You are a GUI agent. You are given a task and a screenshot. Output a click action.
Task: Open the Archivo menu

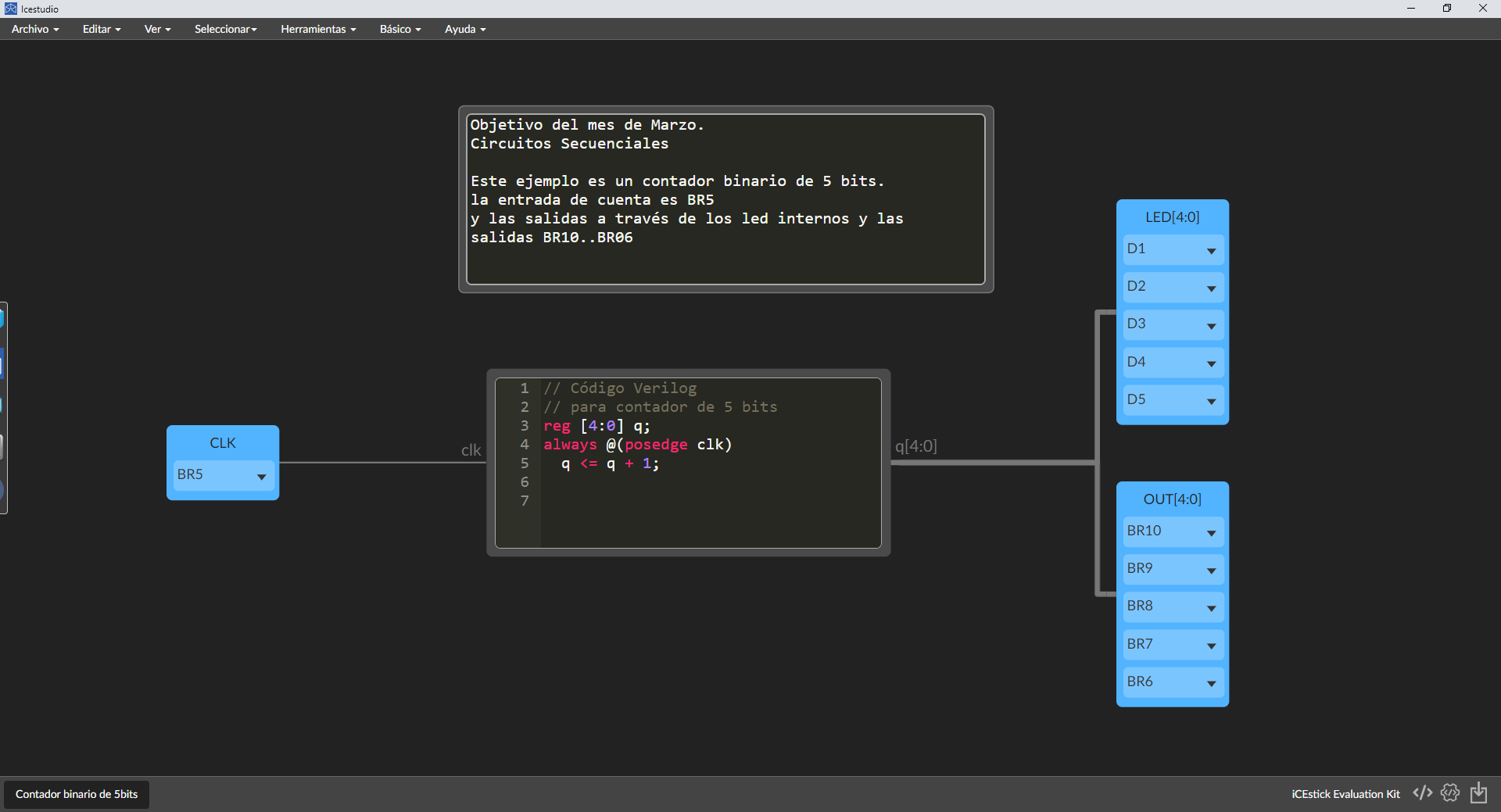click(x=35, y=29)
